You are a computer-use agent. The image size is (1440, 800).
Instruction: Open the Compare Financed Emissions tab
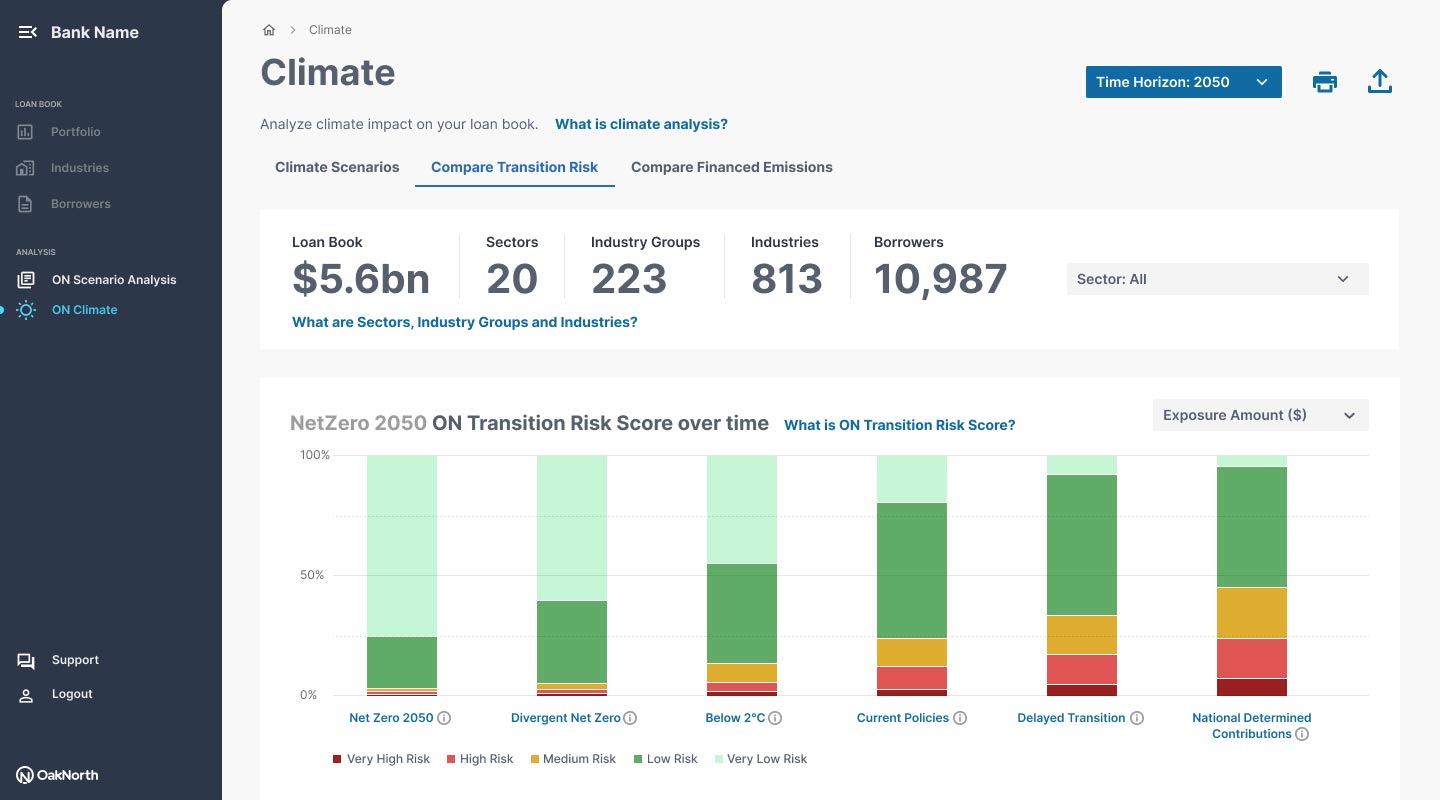click(732, 167)
